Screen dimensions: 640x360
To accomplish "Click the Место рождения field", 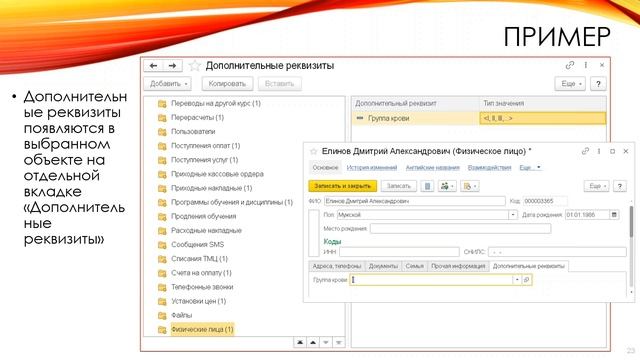I will click(x=460, y=229).
